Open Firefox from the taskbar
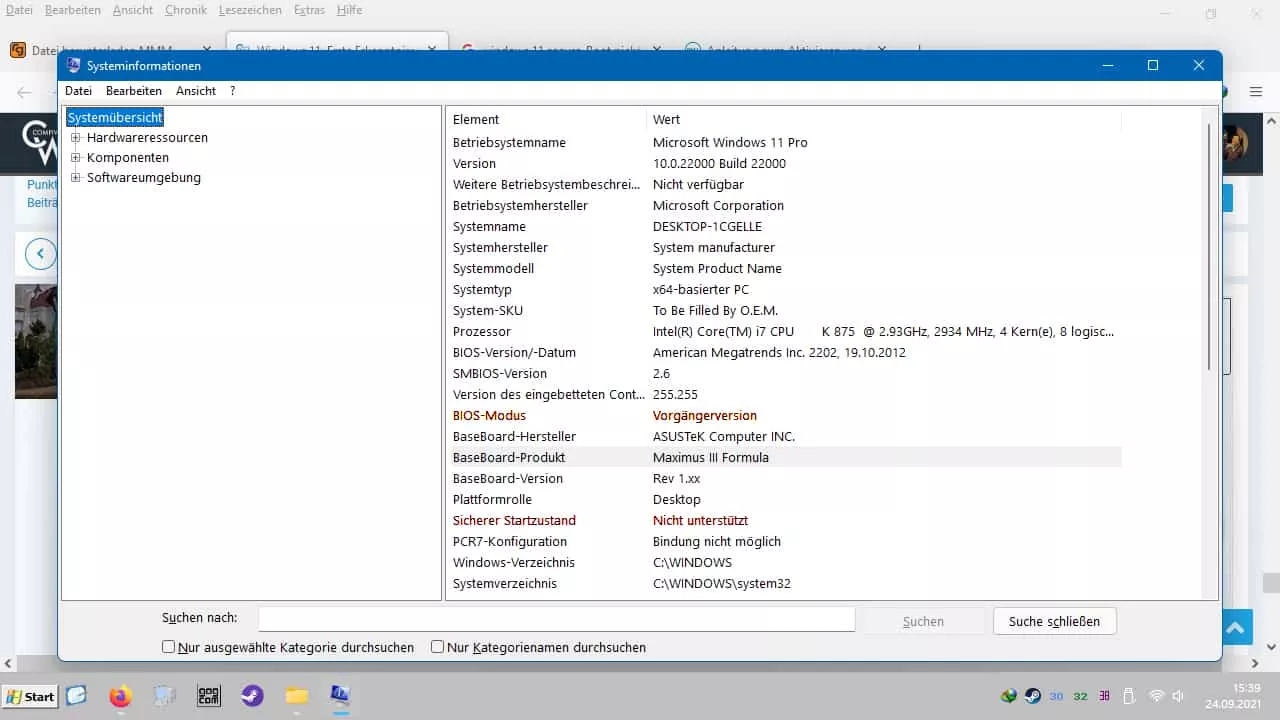Screen dimensions: 1280x720 click(x=121, y=696)
